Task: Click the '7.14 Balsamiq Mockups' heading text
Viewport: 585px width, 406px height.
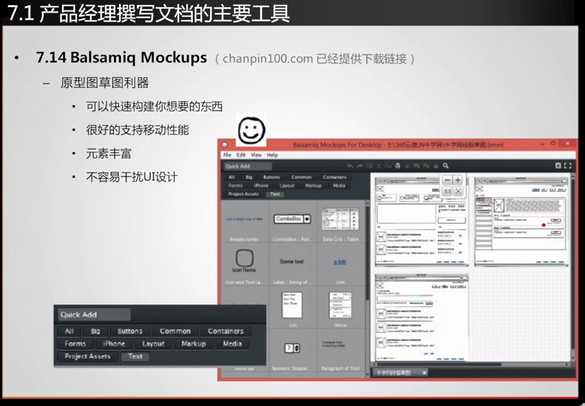Action: point(121,57)
